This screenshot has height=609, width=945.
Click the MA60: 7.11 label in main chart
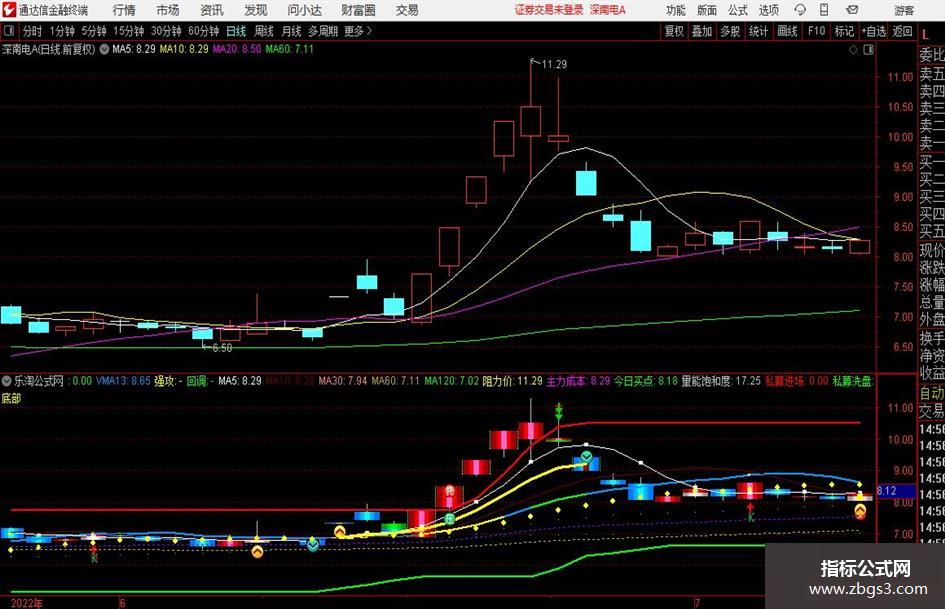click(x=290, y=49)
